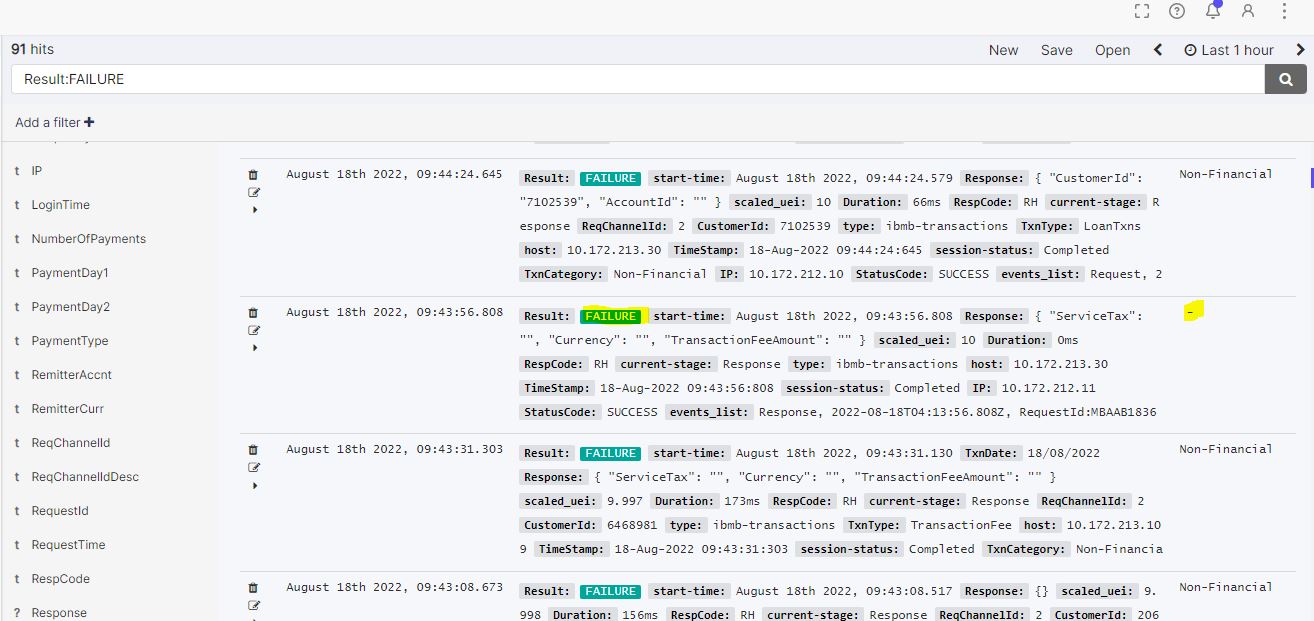This screenshot has width=1314, height=621.
Task: Click the IP value 10.172.212.10
Action: pos(796,274)
